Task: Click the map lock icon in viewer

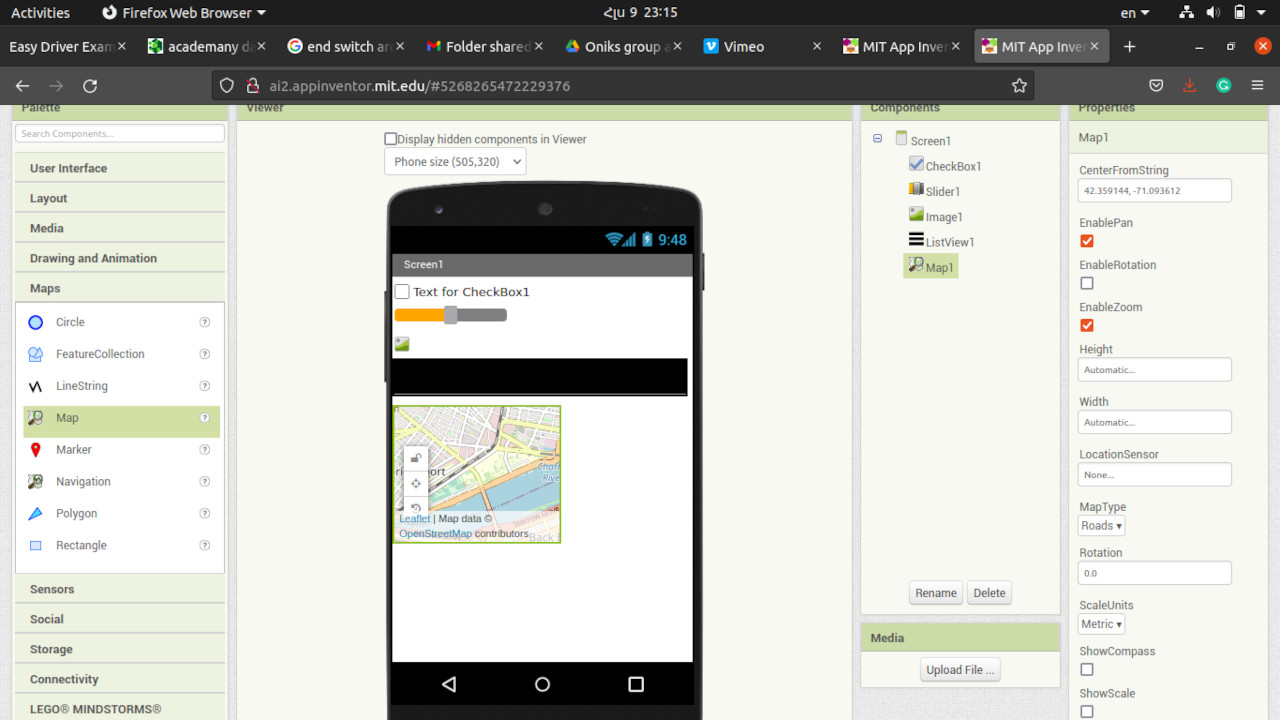Action: [x=416, y=459]
